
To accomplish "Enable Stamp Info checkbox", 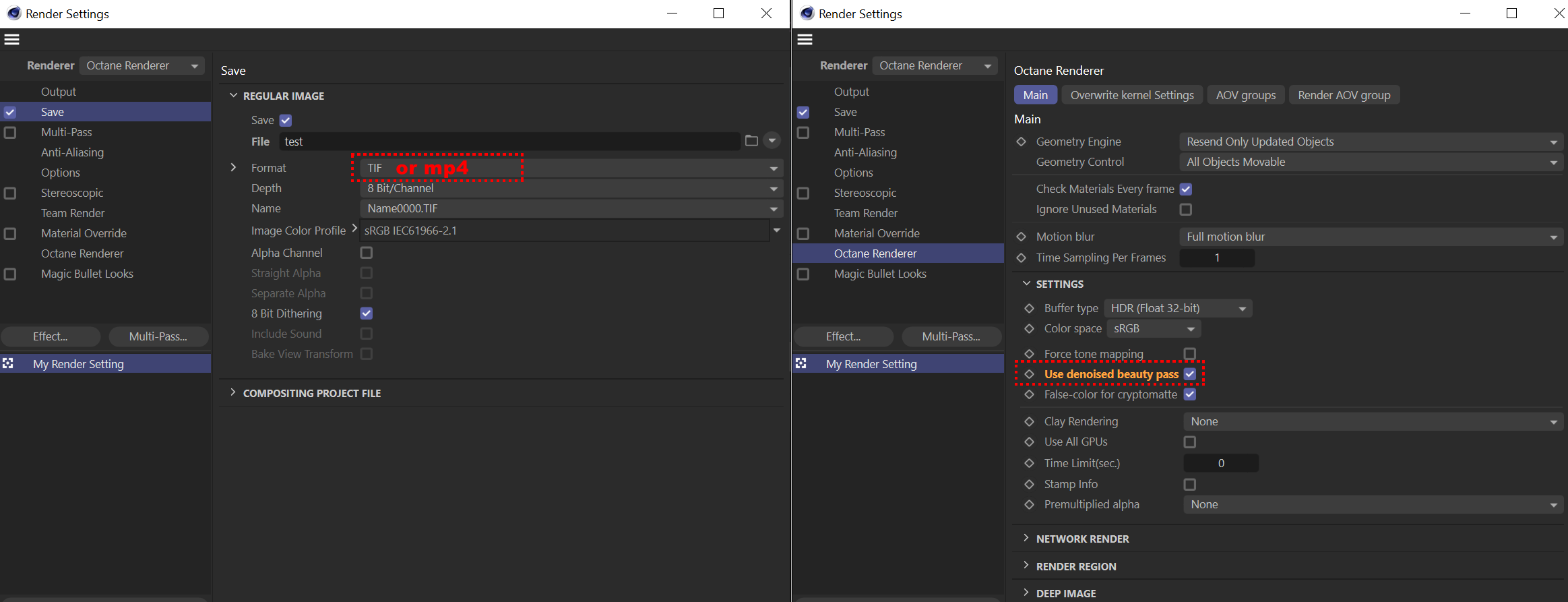I will (x=1190, y=484).
